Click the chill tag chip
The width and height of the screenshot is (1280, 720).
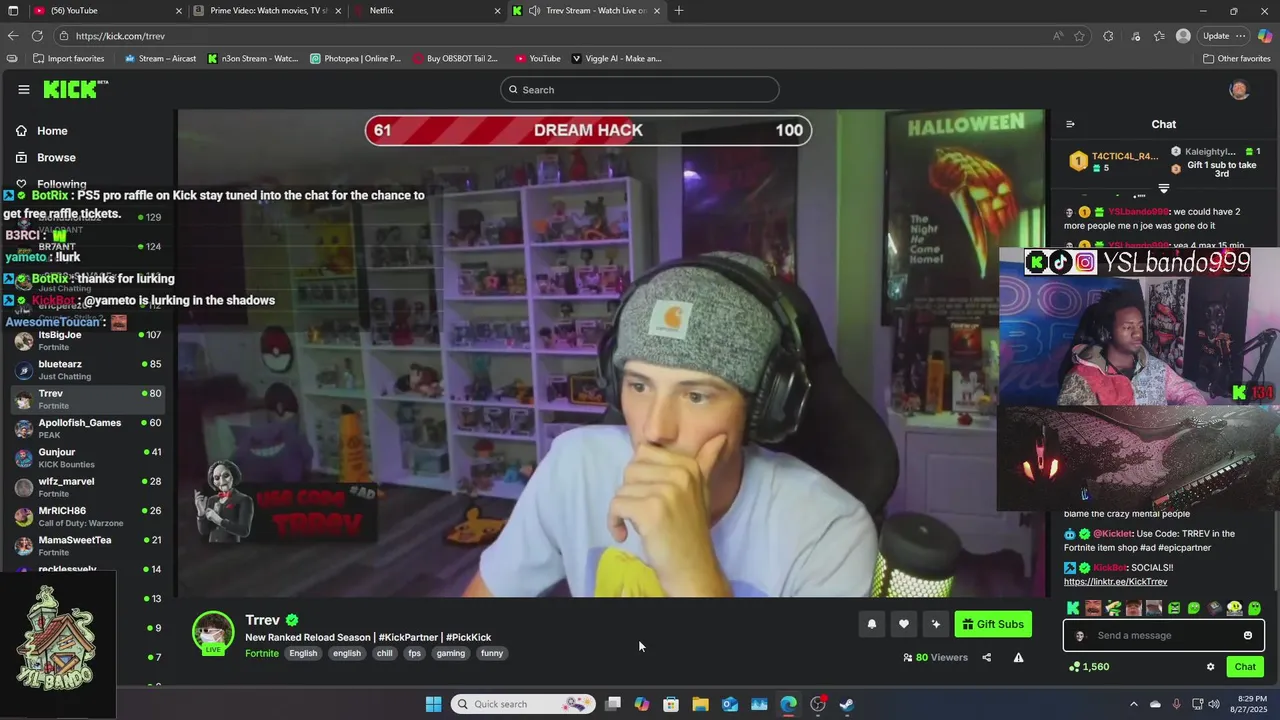(384, 653)
